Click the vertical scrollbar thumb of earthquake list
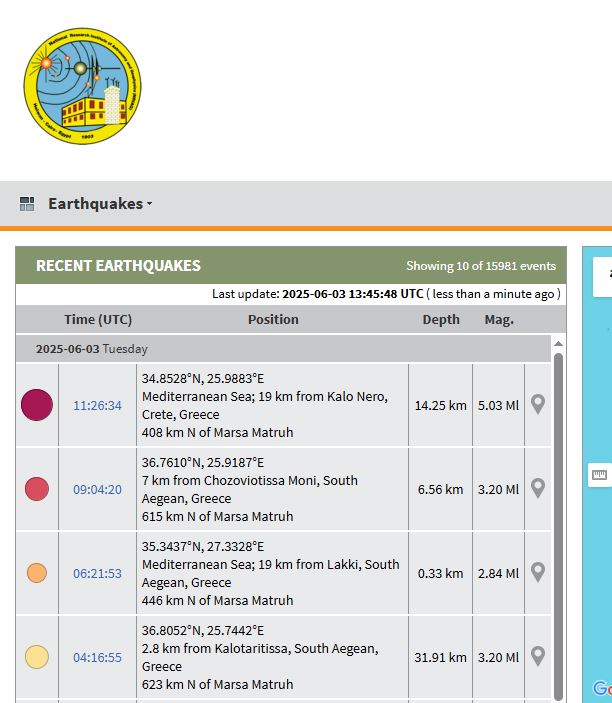The image size is (612, 703). tap(558, 520)
